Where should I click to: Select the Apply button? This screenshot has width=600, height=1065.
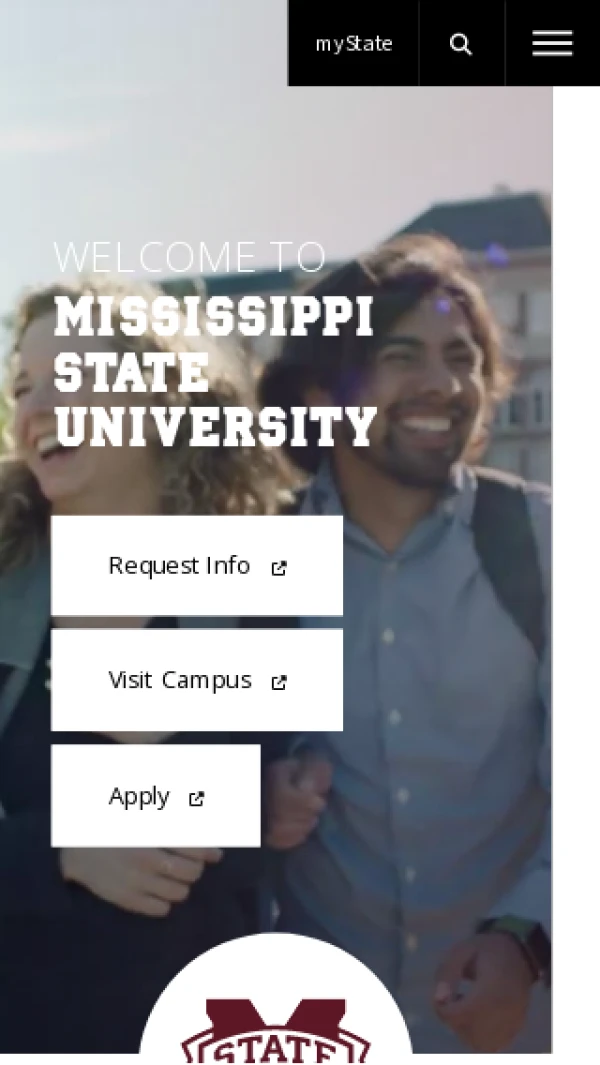156,796
